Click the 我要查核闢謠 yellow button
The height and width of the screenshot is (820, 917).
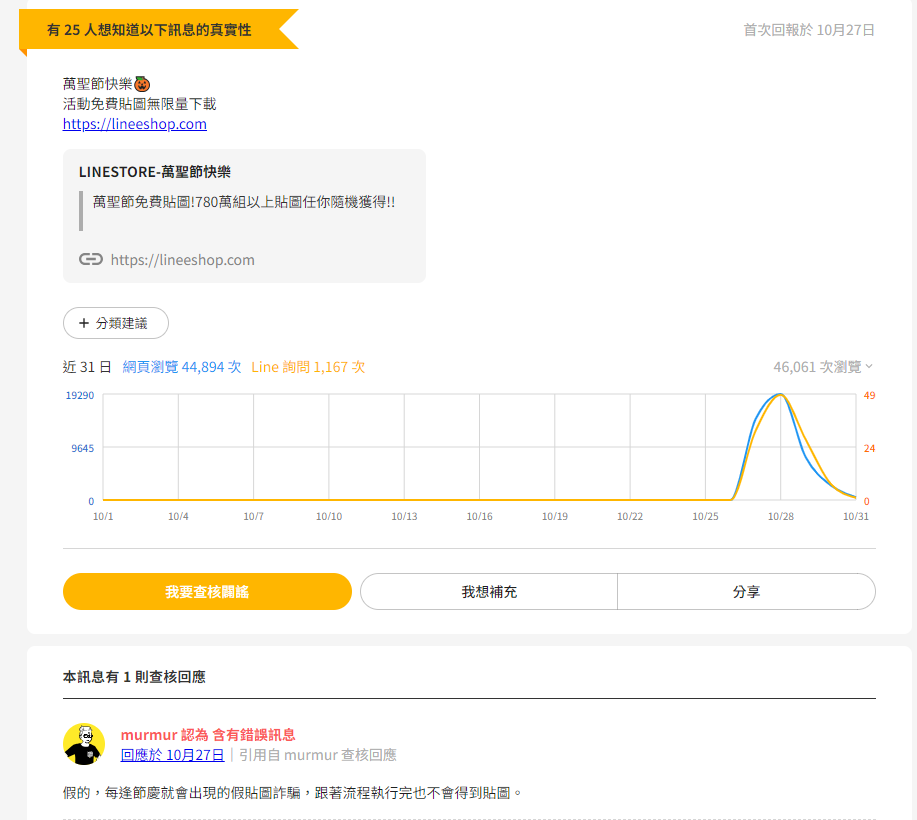[207, 591]
